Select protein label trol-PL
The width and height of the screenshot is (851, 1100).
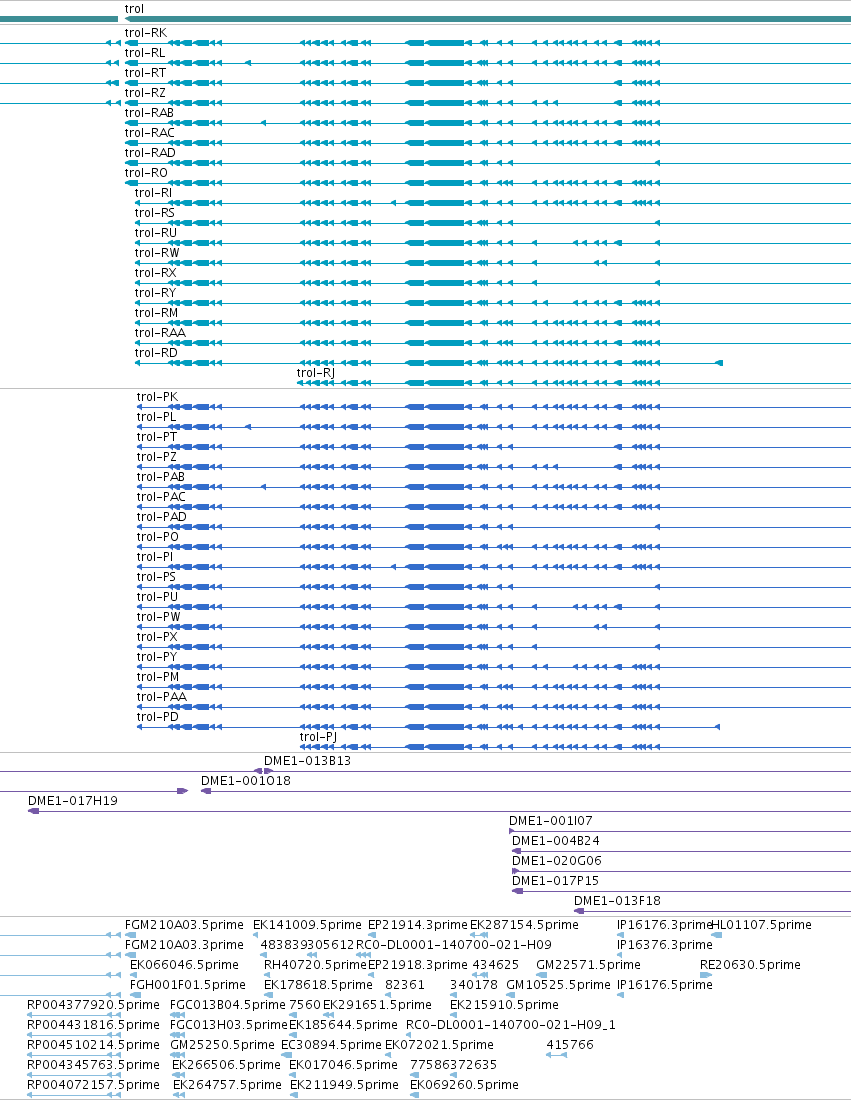coord(156,417)
